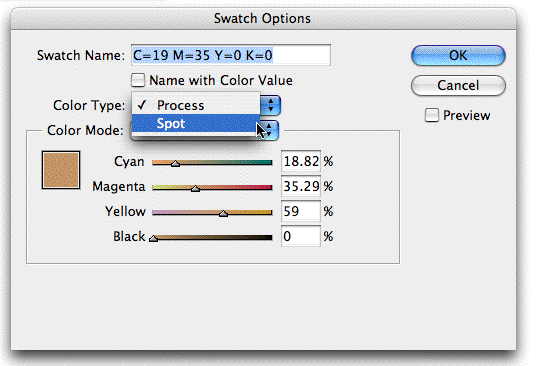The image size is (536, 366).
Task: Open the Color Mode dropdown arrows
Action: click(x=270, y=130)
